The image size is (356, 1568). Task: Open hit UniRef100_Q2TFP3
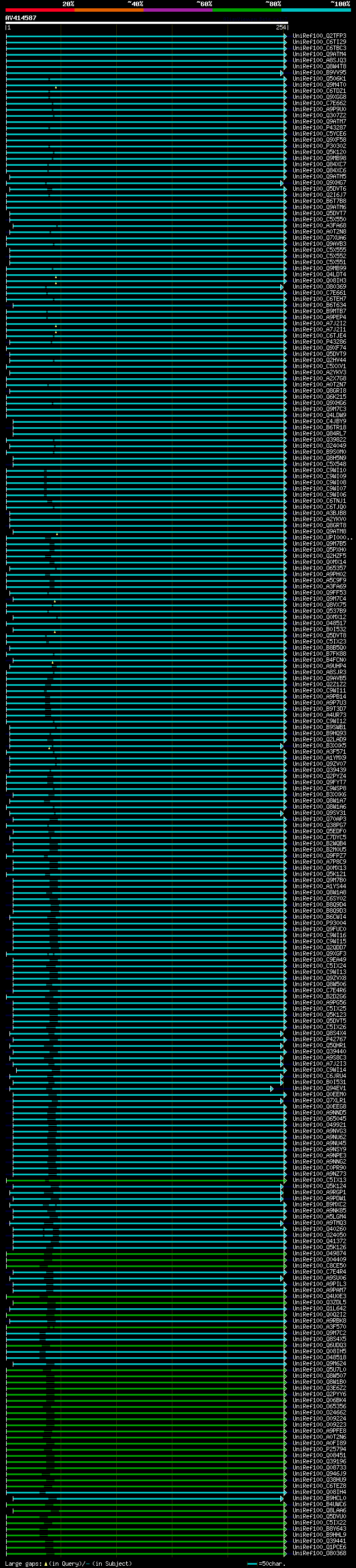point(319,36)
